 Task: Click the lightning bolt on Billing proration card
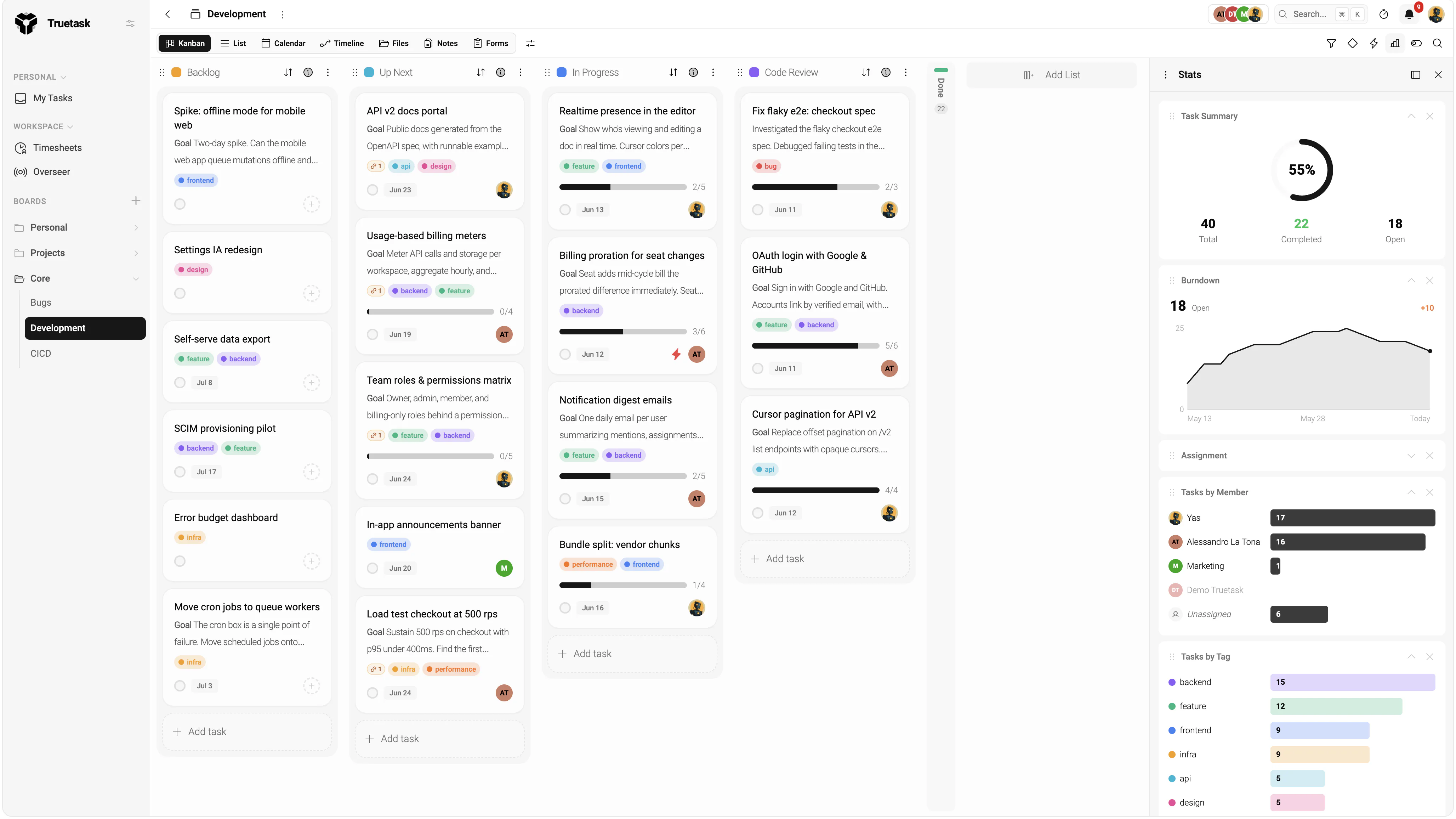click(676, 354)
